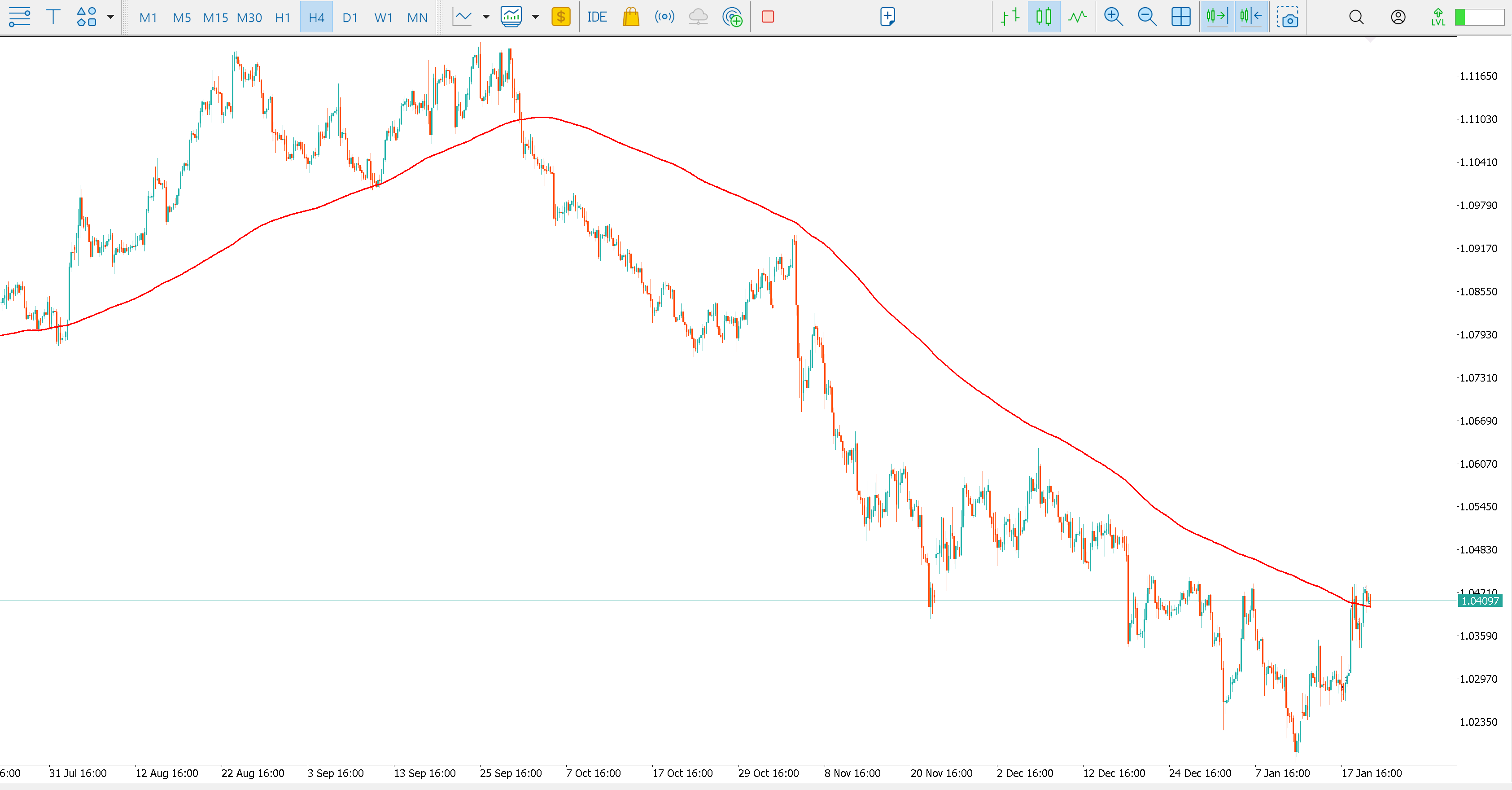Click the New Order plus icon
1512x790 pixels.
point(887,17)
